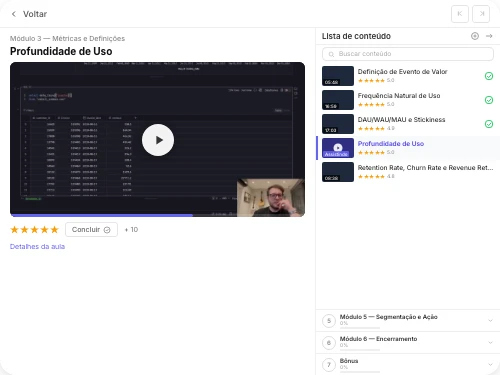Toggle completion check for Definição de Evento de Valor

tap(489, 76)
